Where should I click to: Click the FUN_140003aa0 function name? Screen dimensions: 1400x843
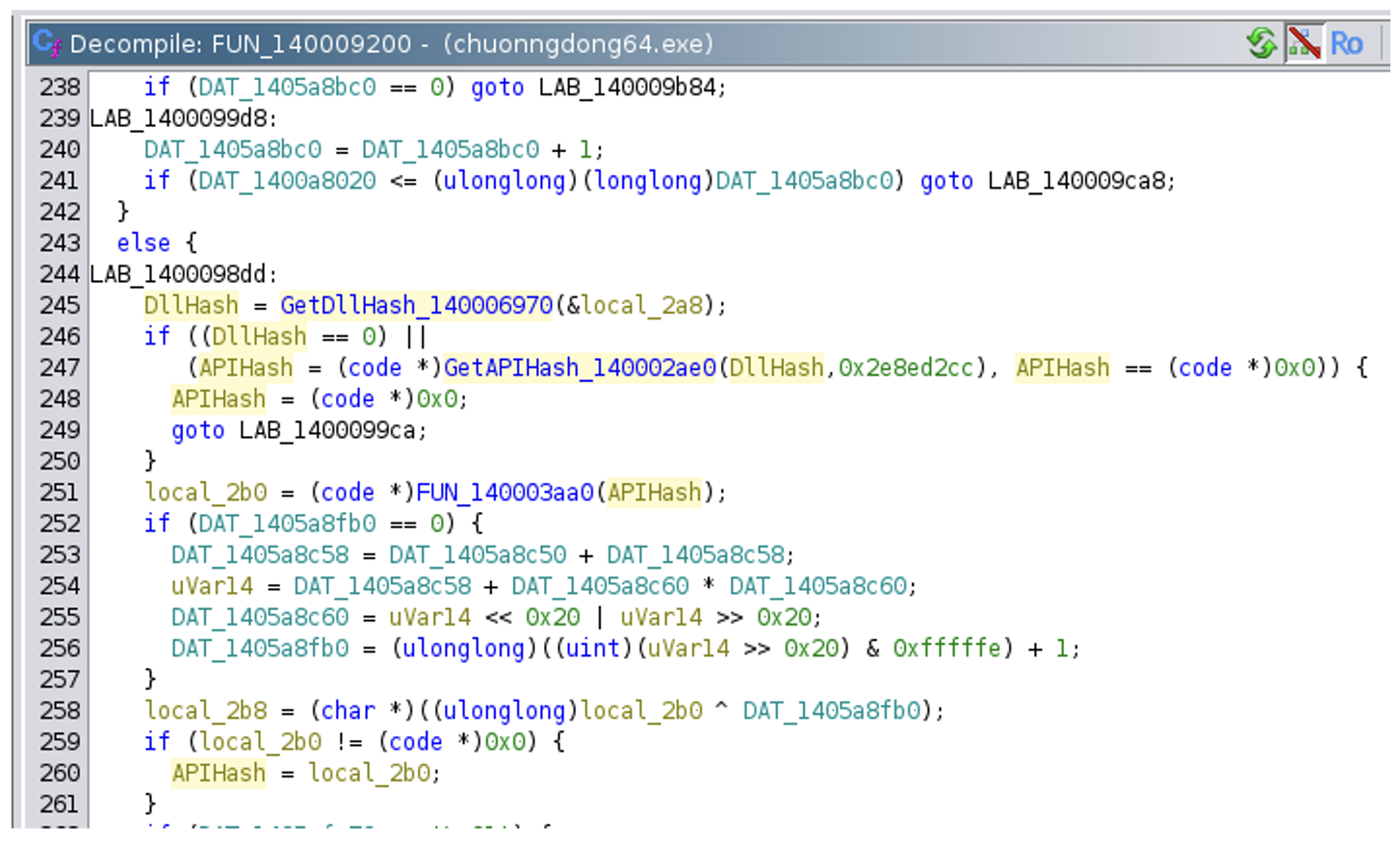pos(505,492)
